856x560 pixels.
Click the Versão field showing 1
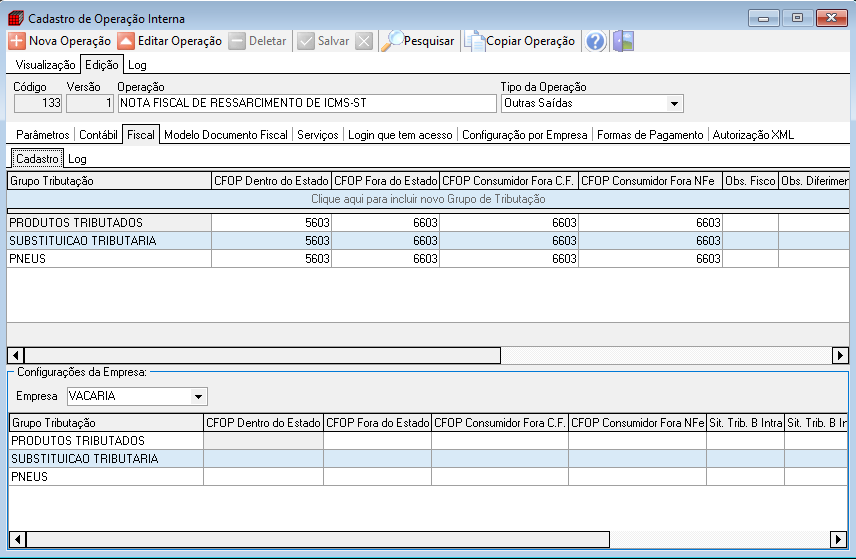coord(90,103)
